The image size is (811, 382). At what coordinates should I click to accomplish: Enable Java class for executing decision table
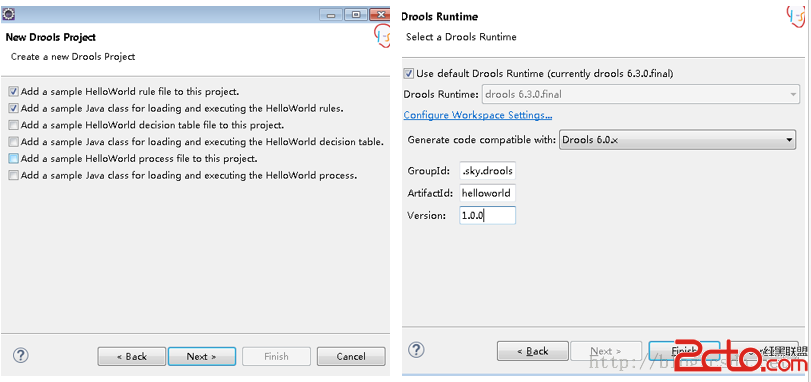[13, 142]
